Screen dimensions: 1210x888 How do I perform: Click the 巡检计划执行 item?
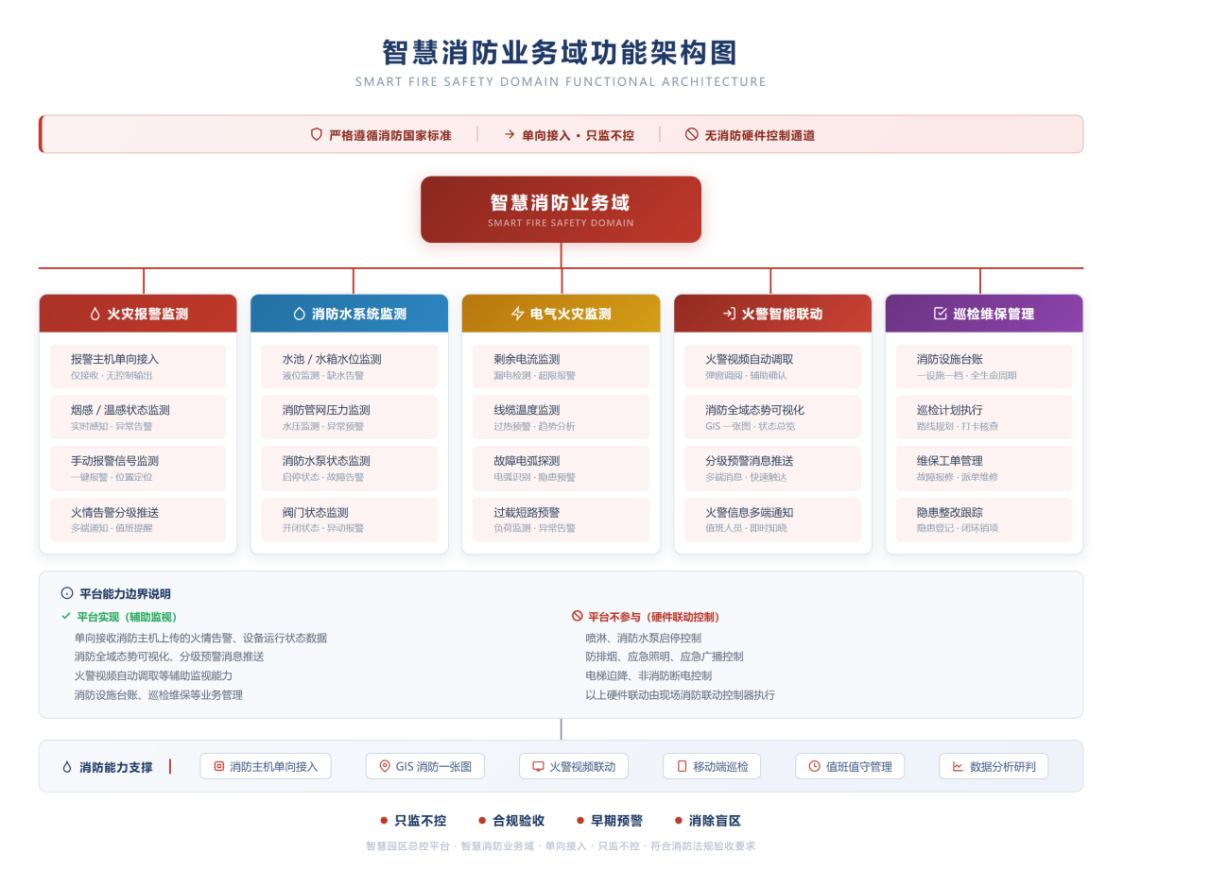coord(984,417)
